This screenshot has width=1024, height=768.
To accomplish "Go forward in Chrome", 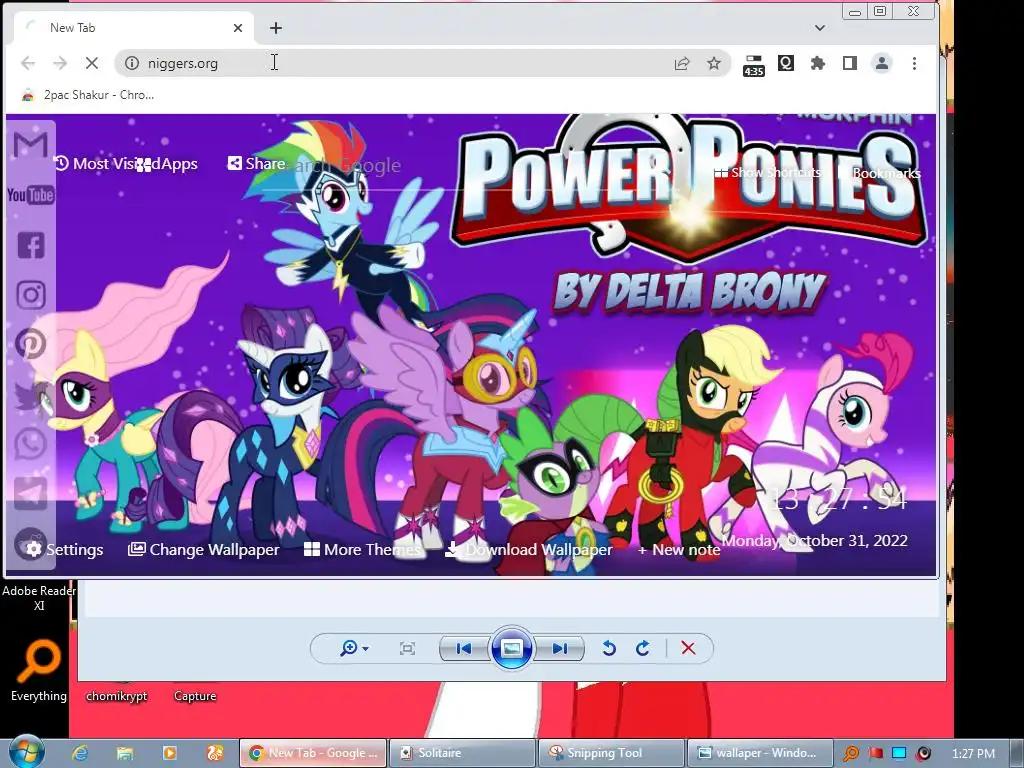I will click(x=60, y=63).
